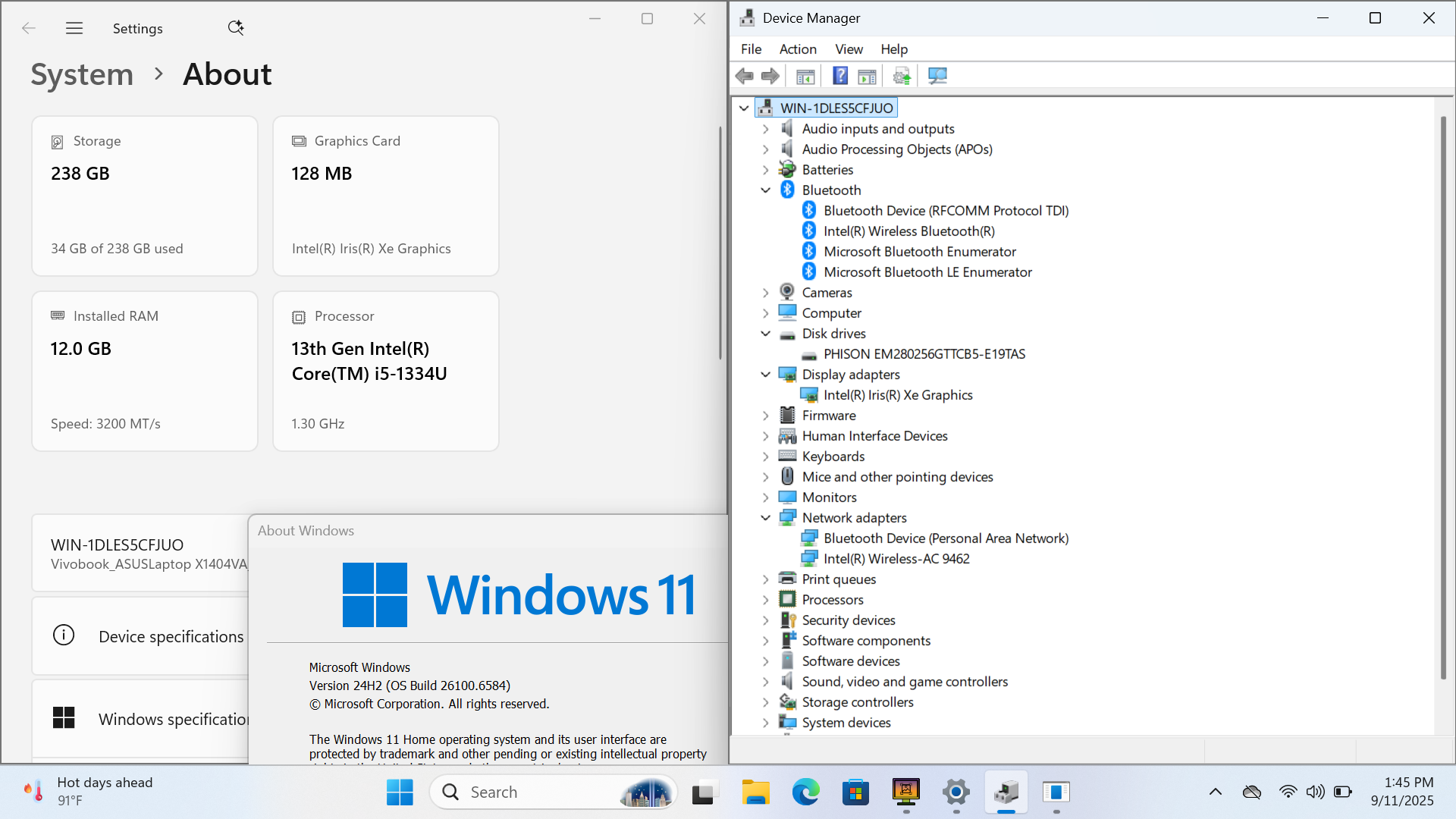This screenshot has height=819, width=1456.
Task: Switch to Device Manager taskbar icon
Action: [1006, 792]
